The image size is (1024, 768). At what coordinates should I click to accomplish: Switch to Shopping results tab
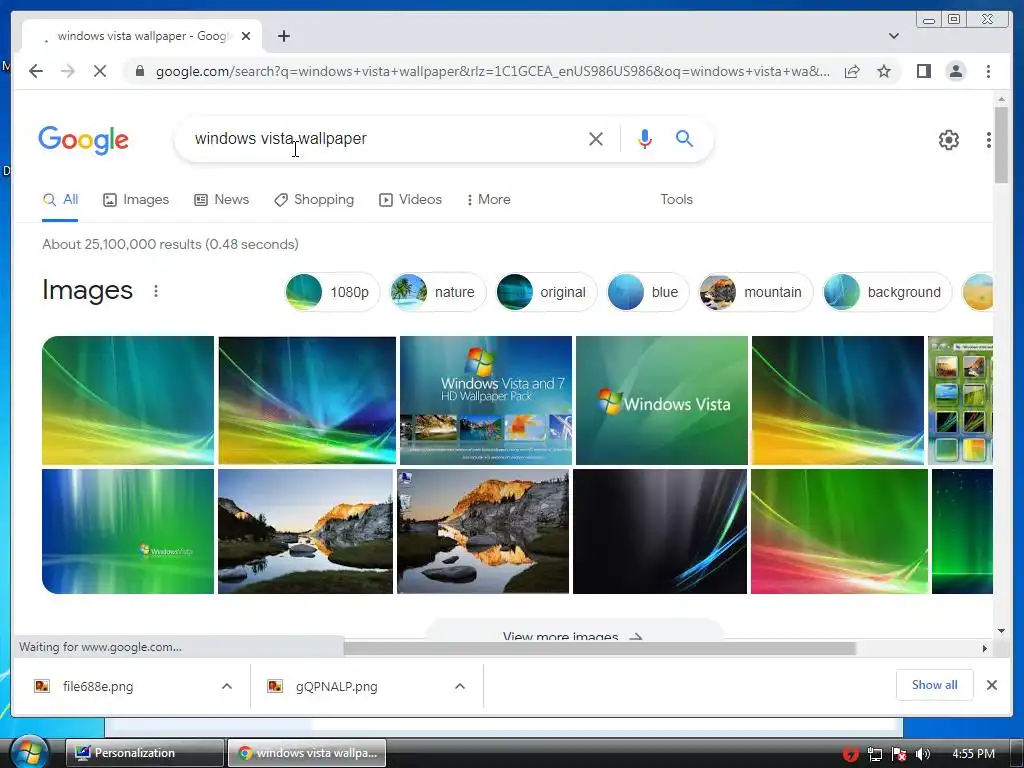pos(314,200)
